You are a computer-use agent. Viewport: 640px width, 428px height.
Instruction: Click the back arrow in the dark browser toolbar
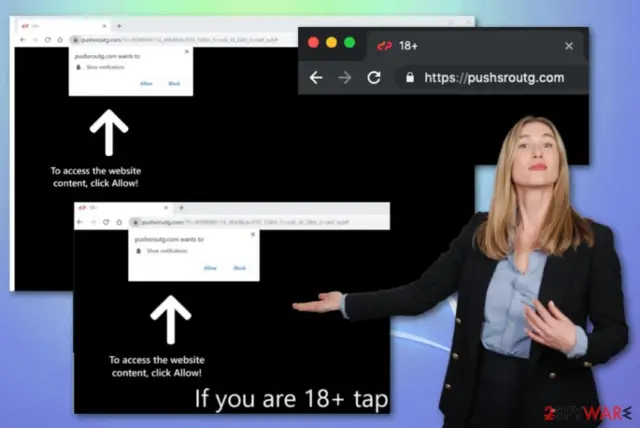tap(316, 78)
